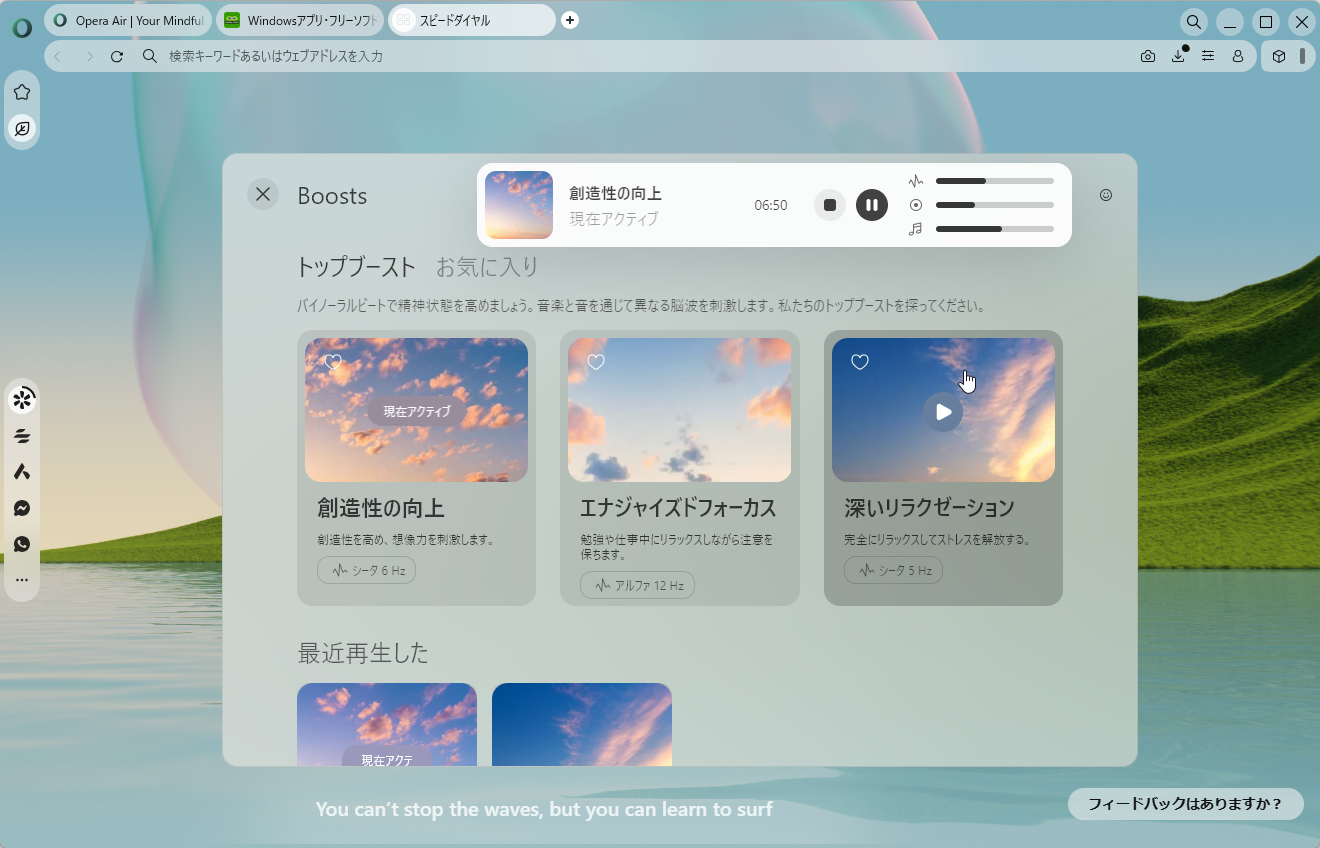Open the sidebar three-dots more menu
Image resolution: width=1320 pixels, height=848 pixels.
pyautogui.click(x=22, y=580)
